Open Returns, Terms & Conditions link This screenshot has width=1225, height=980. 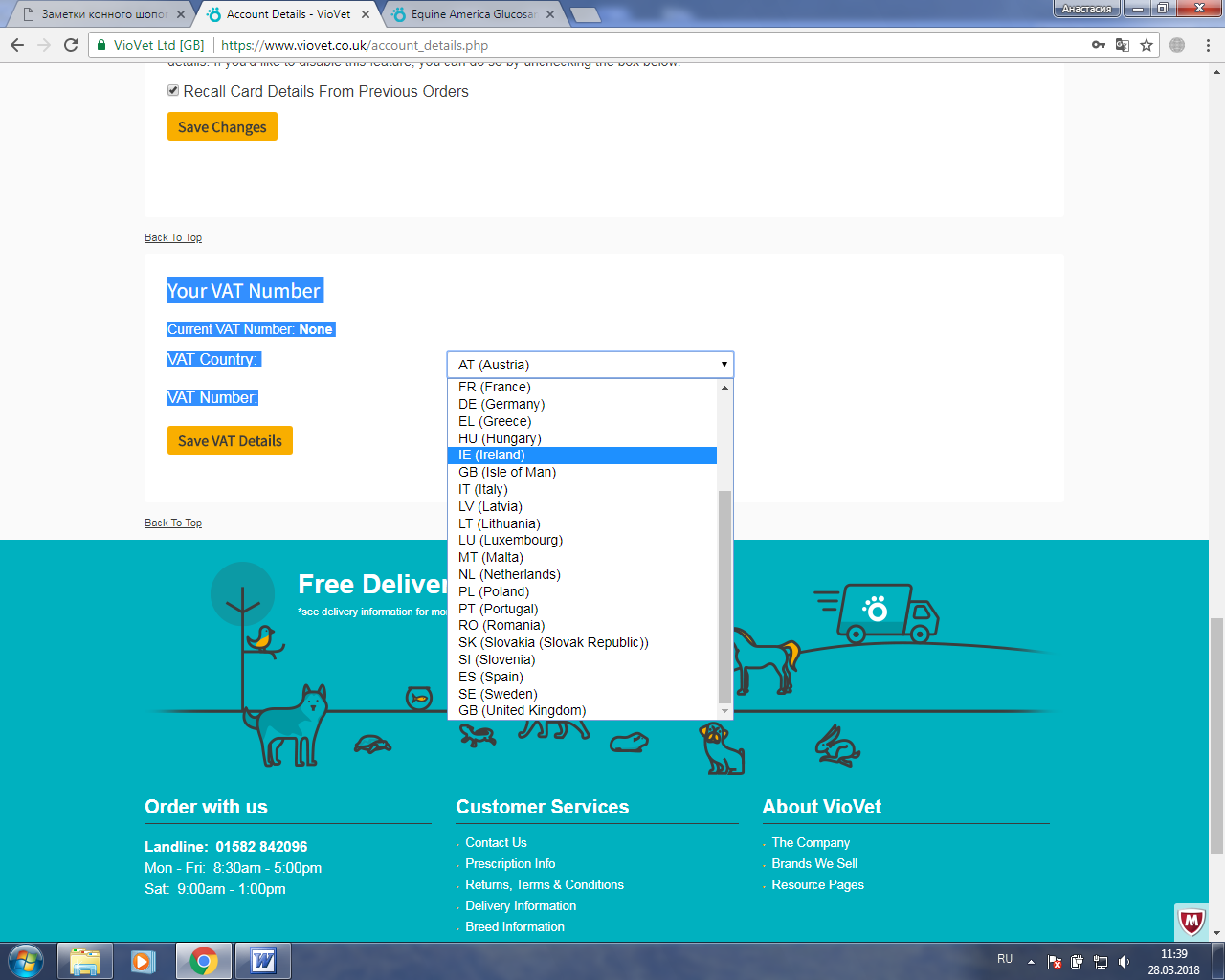[545, 884]
